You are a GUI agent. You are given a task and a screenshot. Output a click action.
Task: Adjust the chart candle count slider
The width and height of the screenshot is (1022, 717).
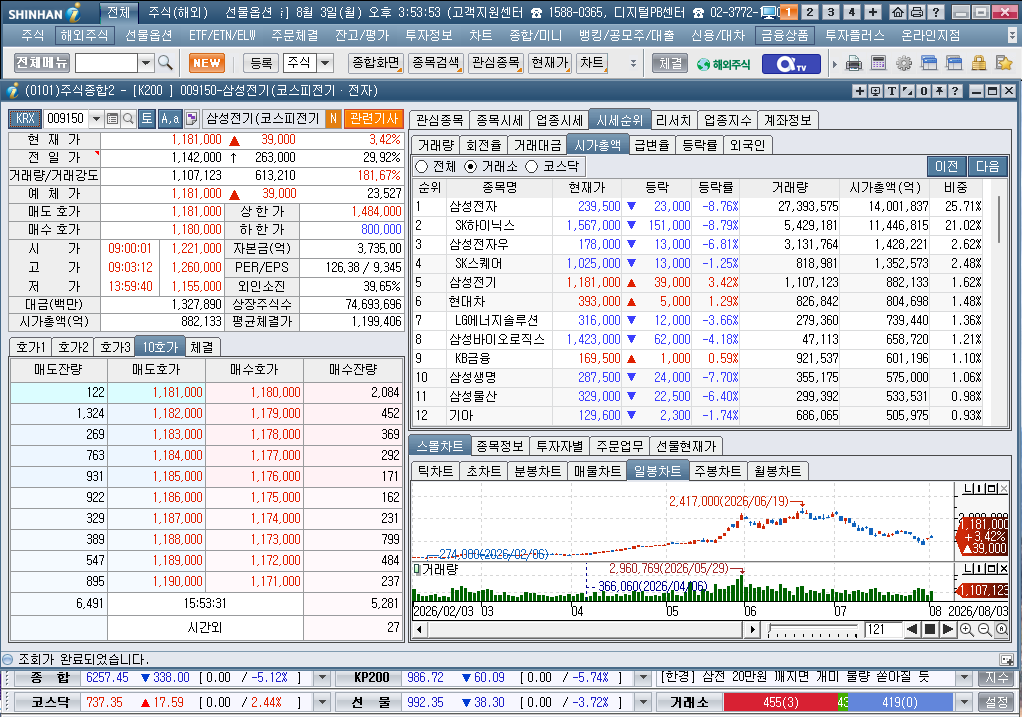813,630
